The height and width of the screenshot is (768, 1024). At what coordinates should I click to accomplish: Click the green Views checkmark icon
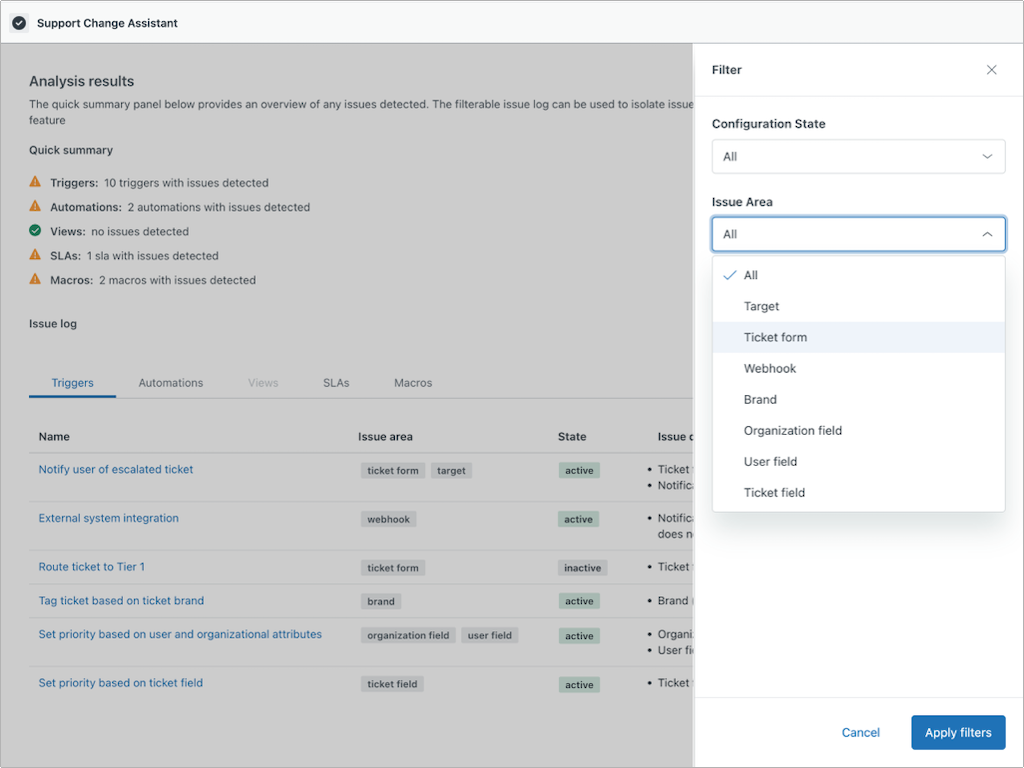tap(35, 231)
